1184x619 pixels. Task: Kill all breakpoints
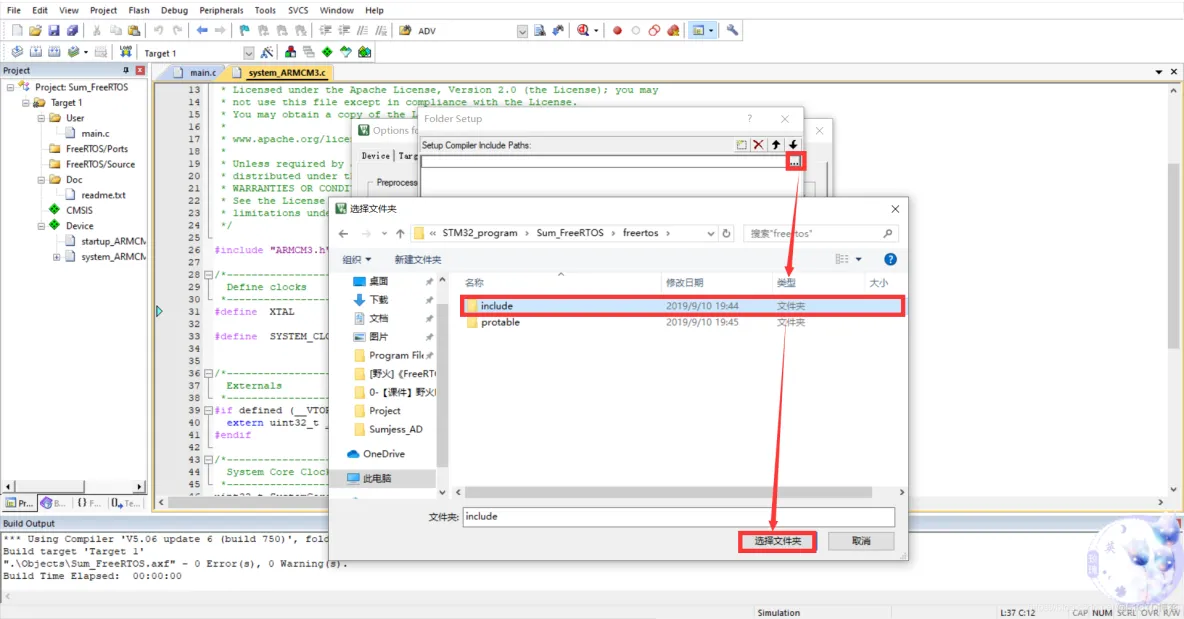pyautogui.click(x=673, y=31)
